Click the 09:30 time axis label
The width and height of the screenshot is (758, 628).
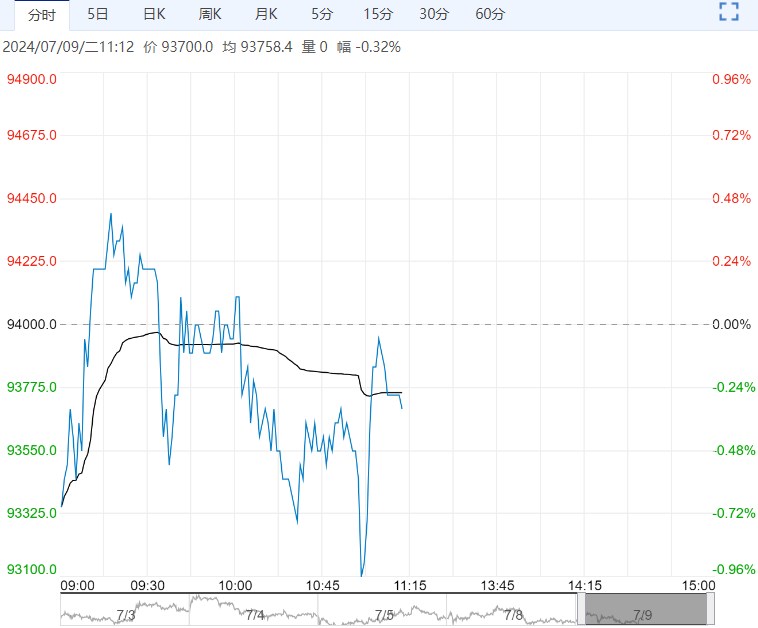(x=147, y=585)
